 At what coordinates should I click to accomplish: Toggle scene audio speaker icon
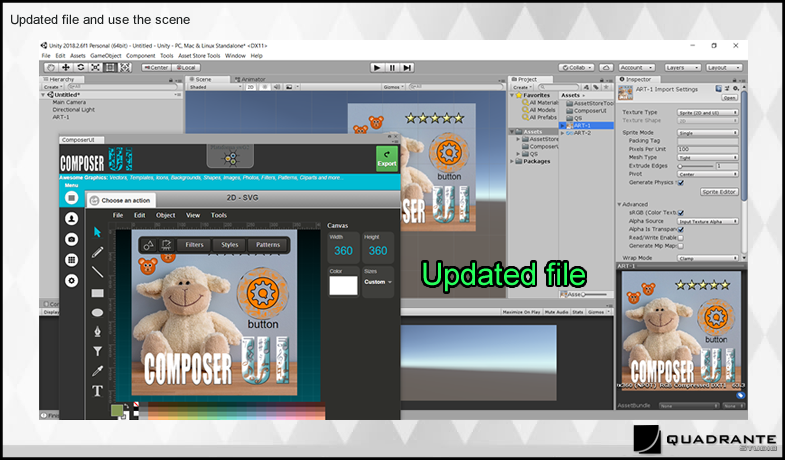point(276,87)
